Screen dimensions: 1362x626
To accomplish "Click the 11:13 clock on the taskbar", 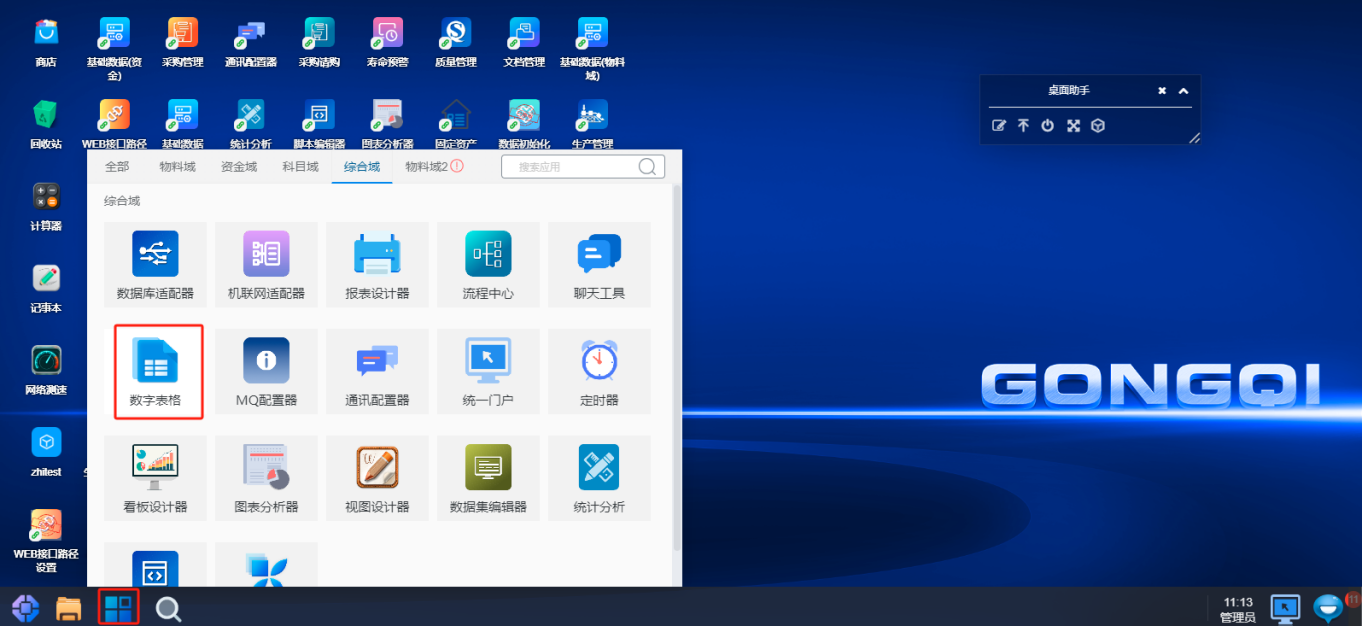I will pos(1238,602).
